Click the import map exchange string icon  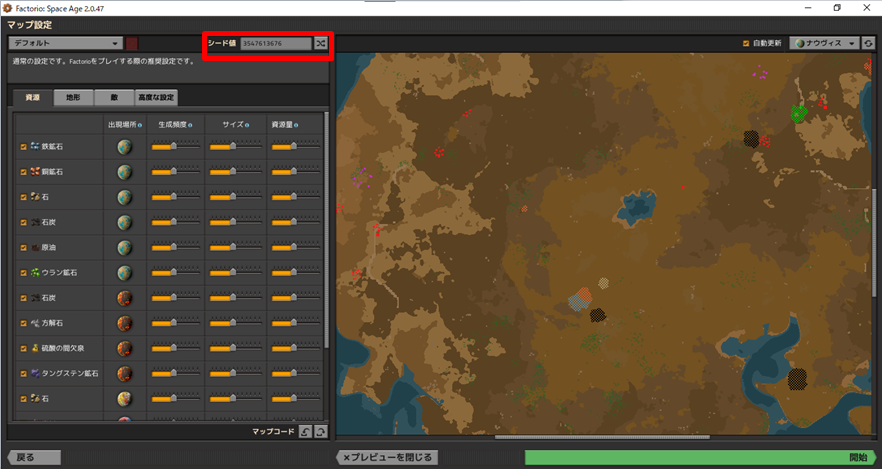305,431
